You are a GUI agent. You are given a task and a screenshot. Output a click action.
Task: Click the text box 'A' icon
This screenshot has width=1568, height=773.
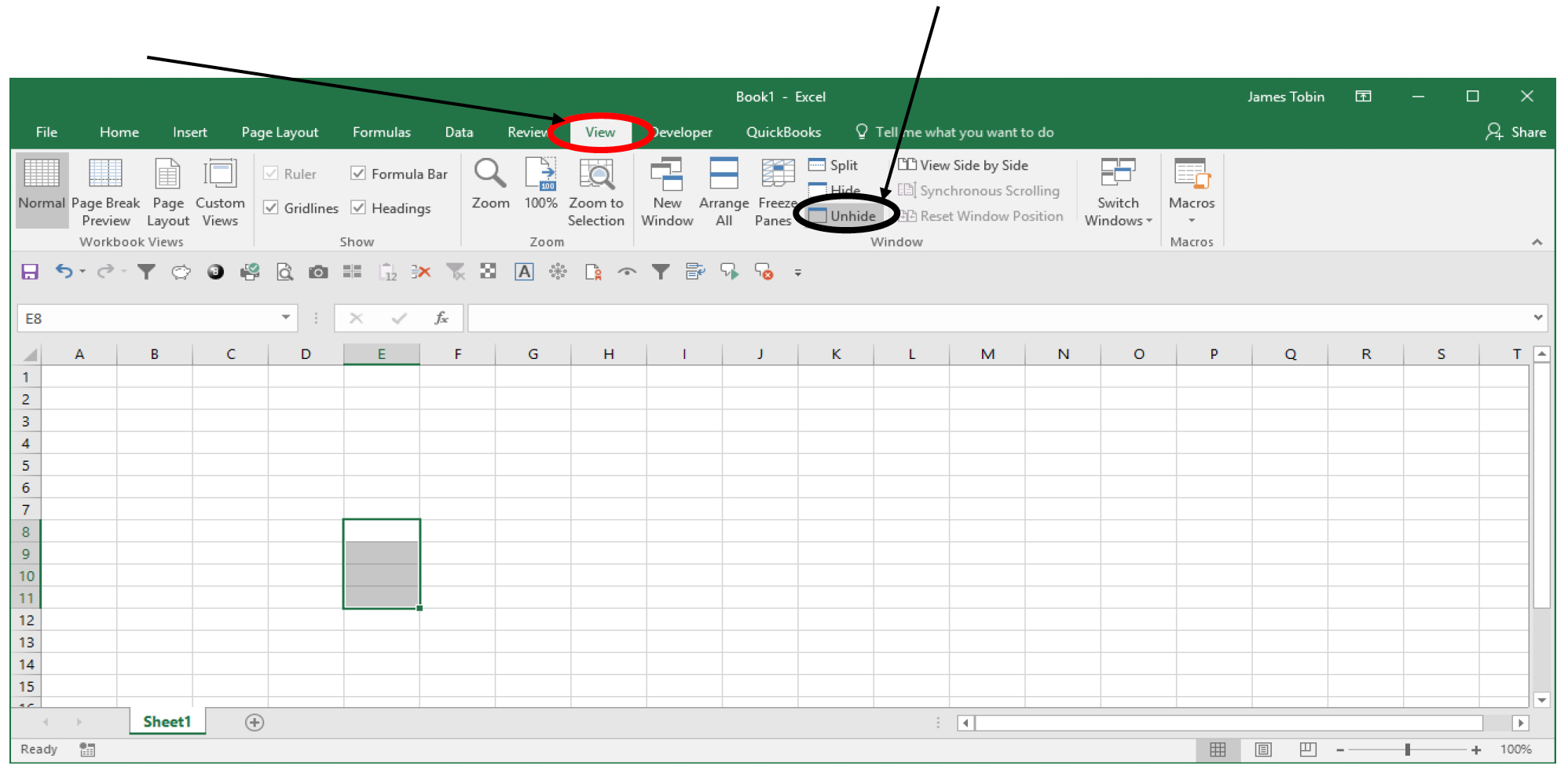coord(524,272)
